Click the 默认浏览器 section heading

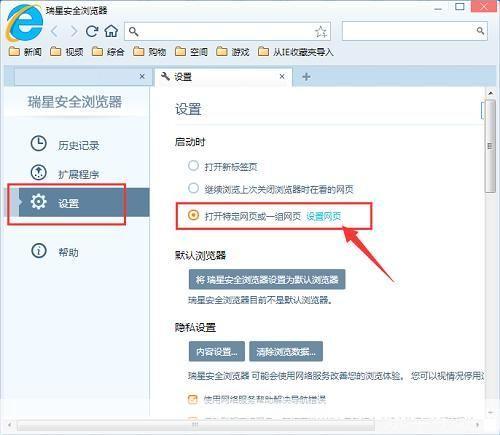click(200, 255)
